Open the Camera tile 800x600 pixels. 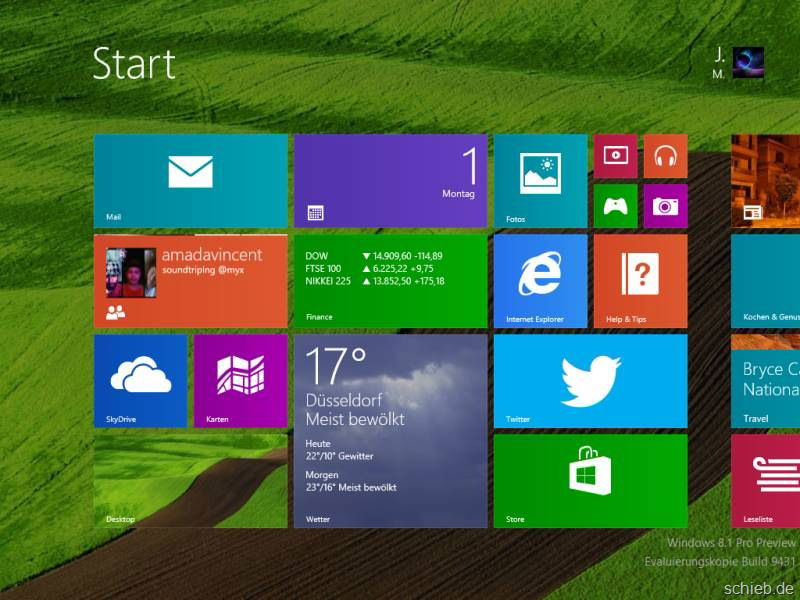tap(665, 206)
